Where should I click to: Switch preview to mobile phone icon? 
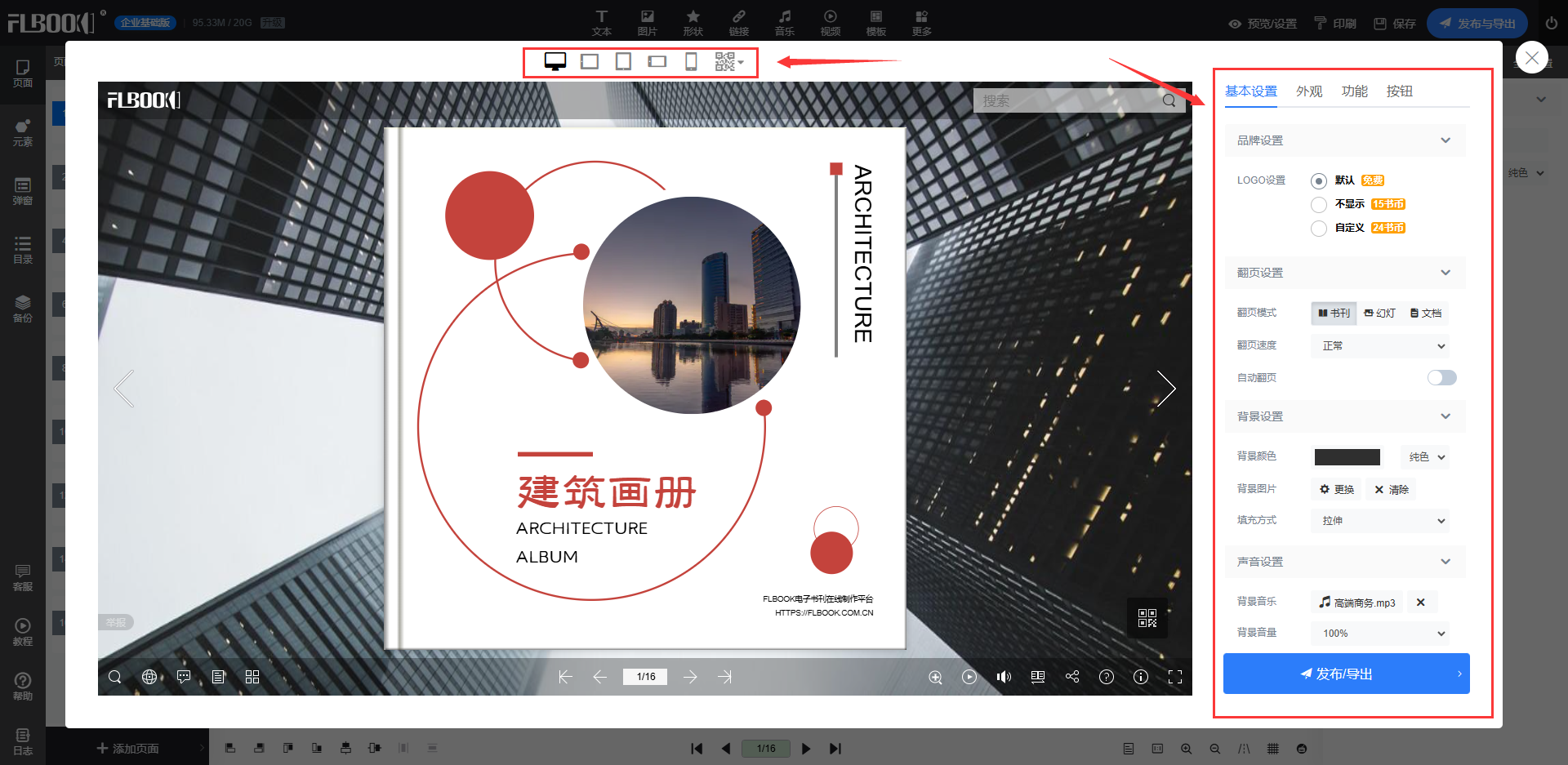point(691,62)
